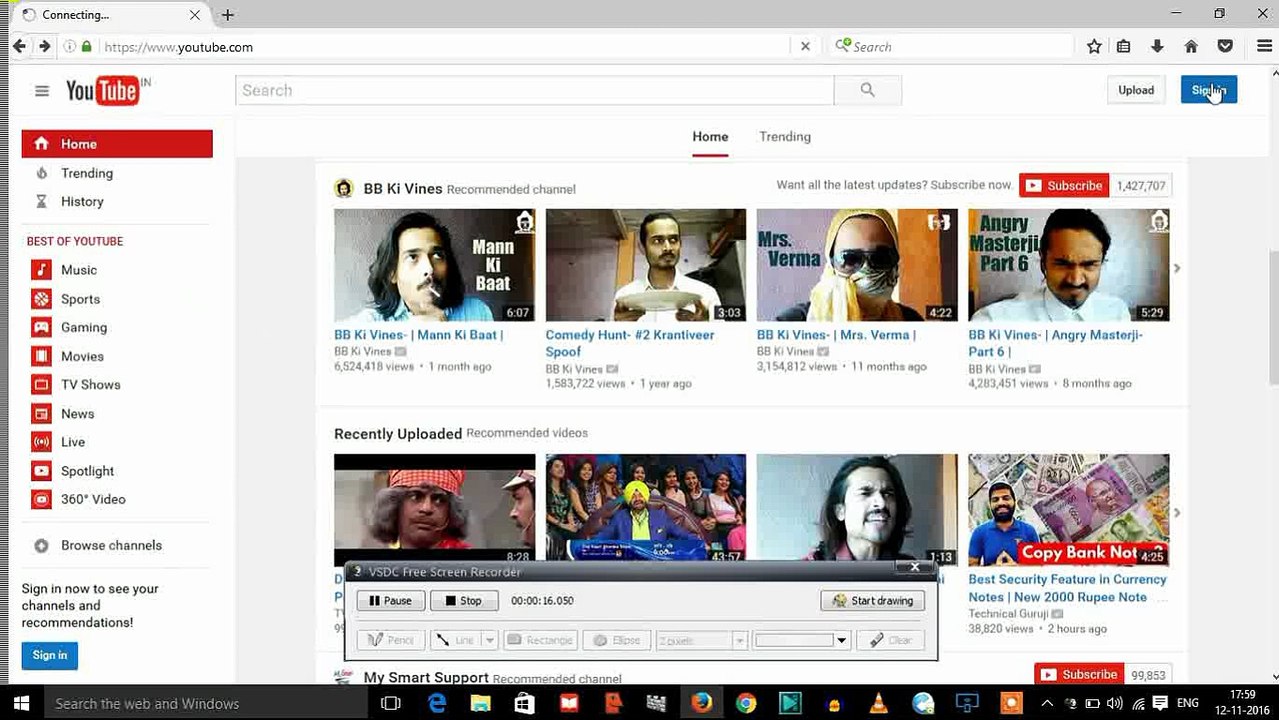
Task: Show next BB Ki Vines videos arrow
Action: 1177,268
